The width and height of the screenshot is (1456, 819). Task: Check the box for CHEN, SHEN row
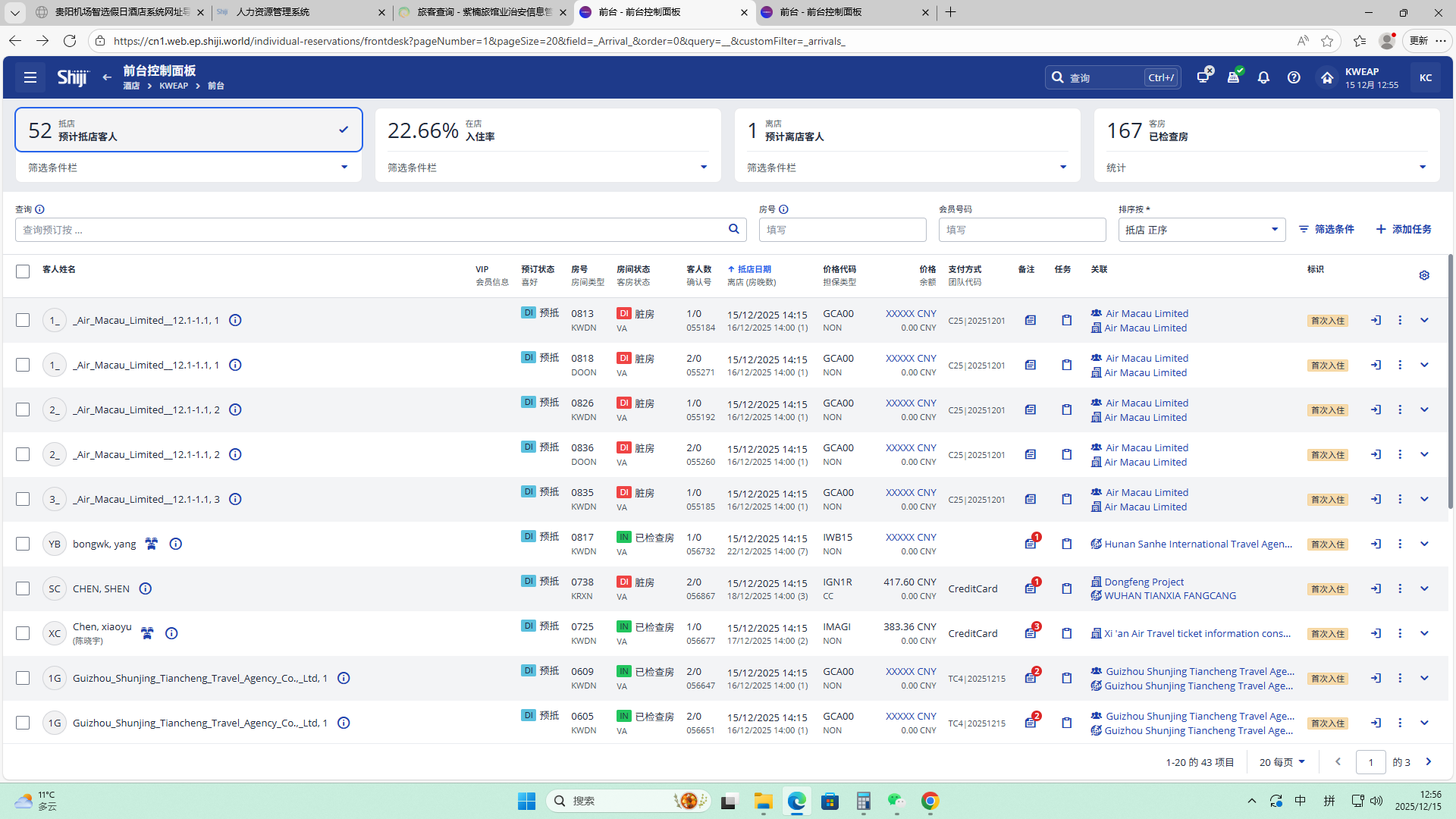pos(23,588)
